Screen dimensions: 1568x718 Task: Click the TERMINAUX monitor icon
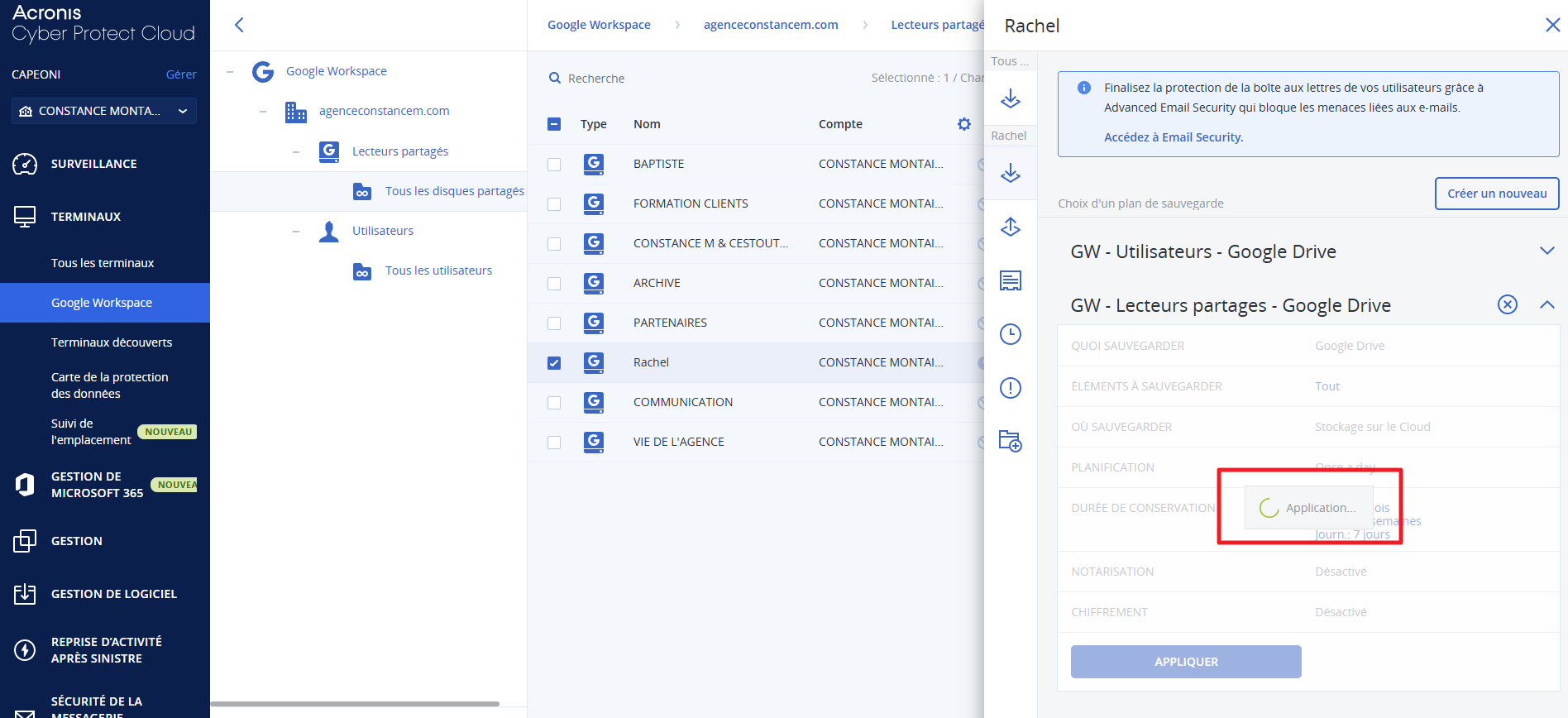[25, 217]
